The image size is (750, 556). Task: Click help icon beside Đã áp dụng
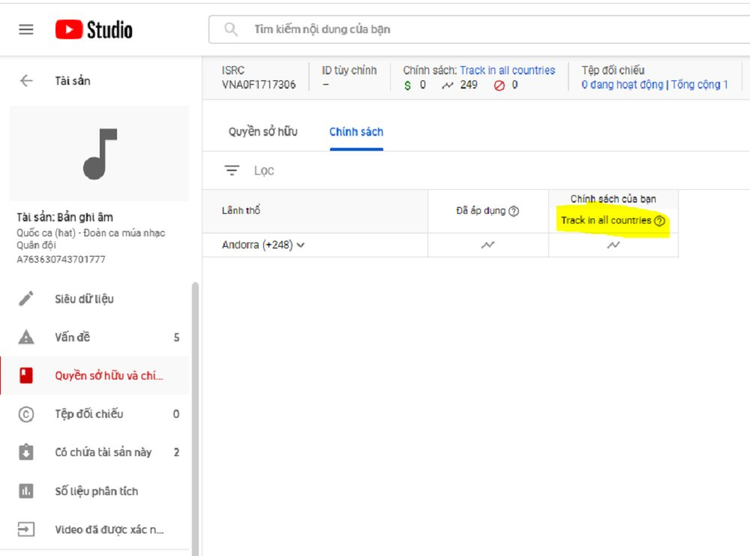pos(514,211)
